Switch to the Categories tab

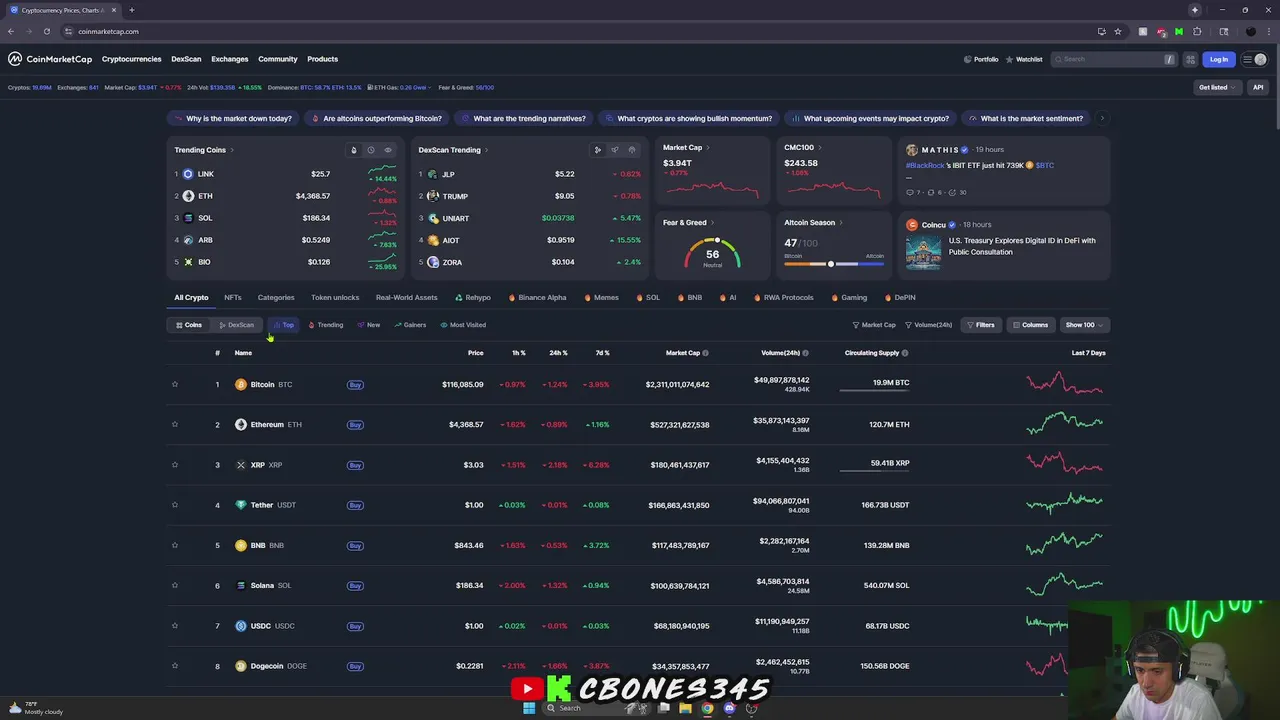click(276, 297)
